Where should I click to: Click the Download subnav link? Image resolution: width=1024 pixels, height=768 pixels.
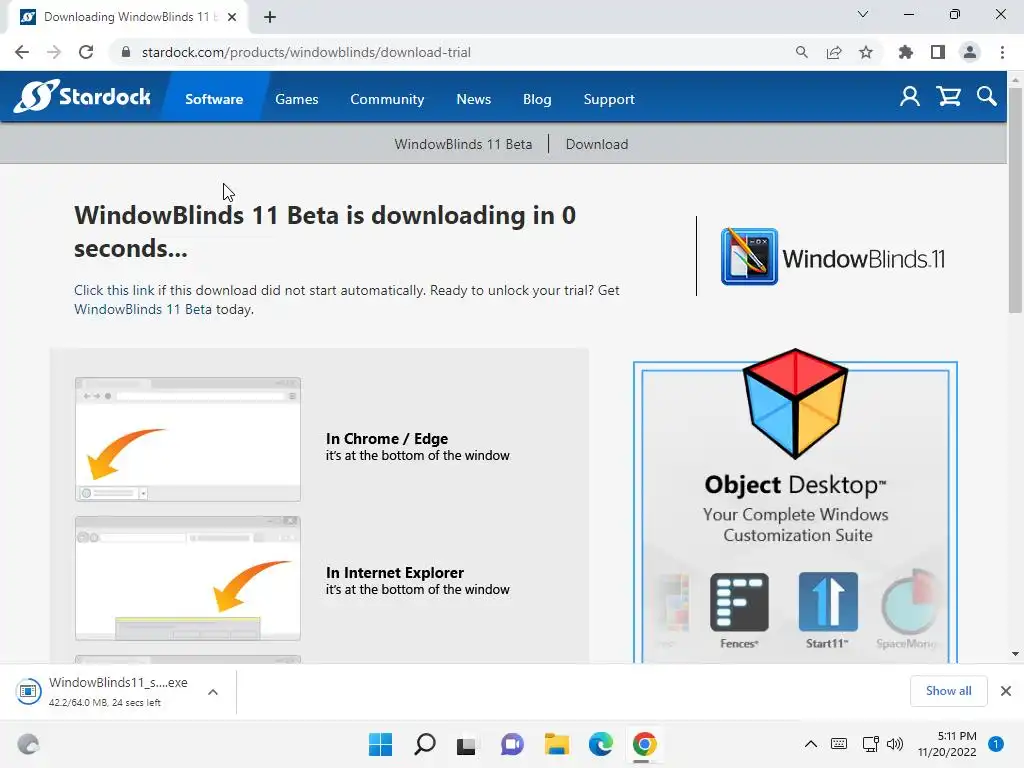point(597,144)
